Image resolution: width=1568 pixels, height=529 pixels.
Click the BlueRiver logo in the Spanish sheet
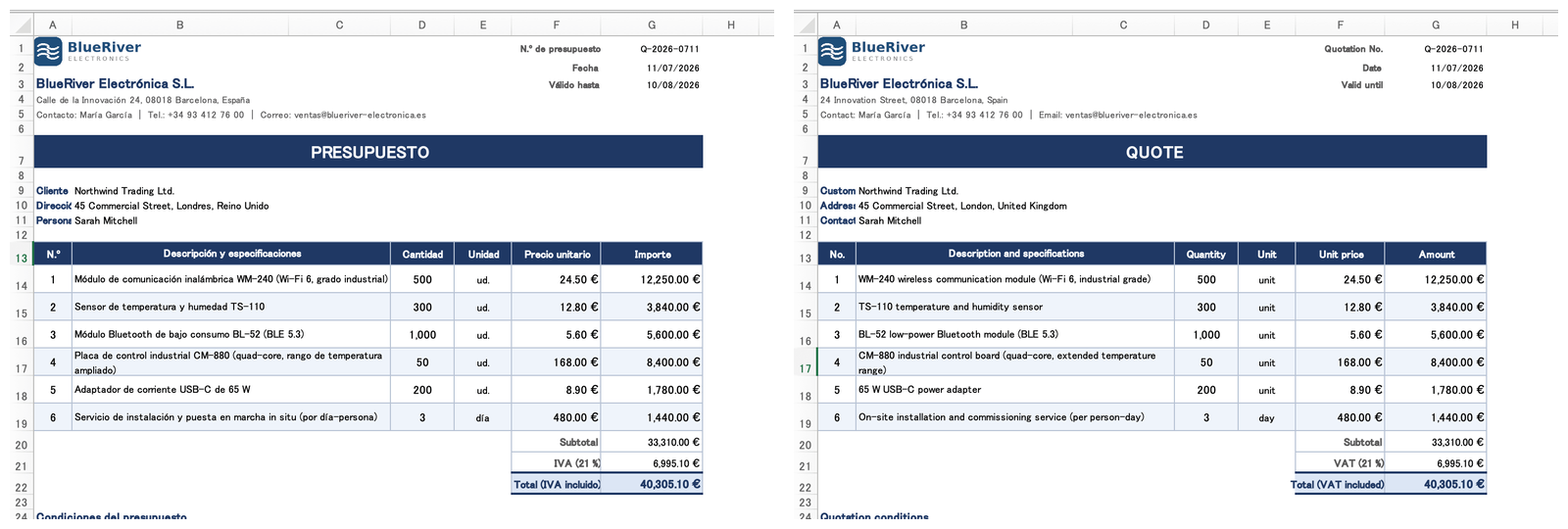point(87,51)
